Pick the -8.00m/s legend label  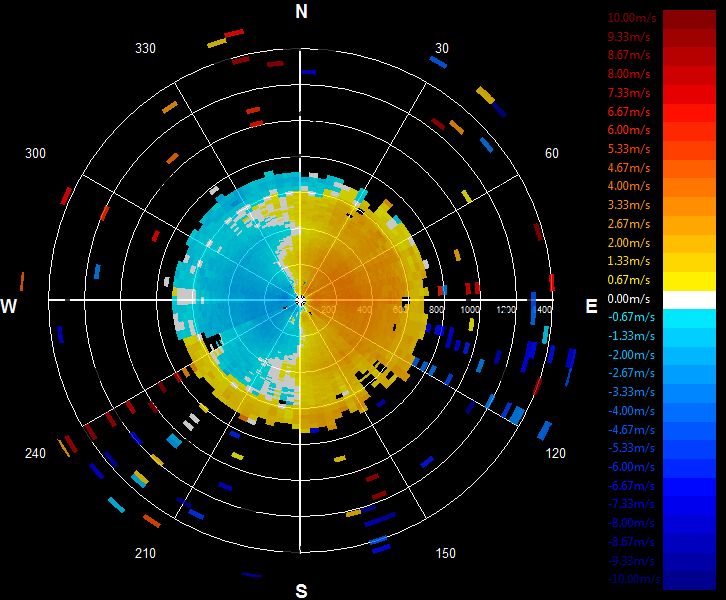tap(632, 523)
